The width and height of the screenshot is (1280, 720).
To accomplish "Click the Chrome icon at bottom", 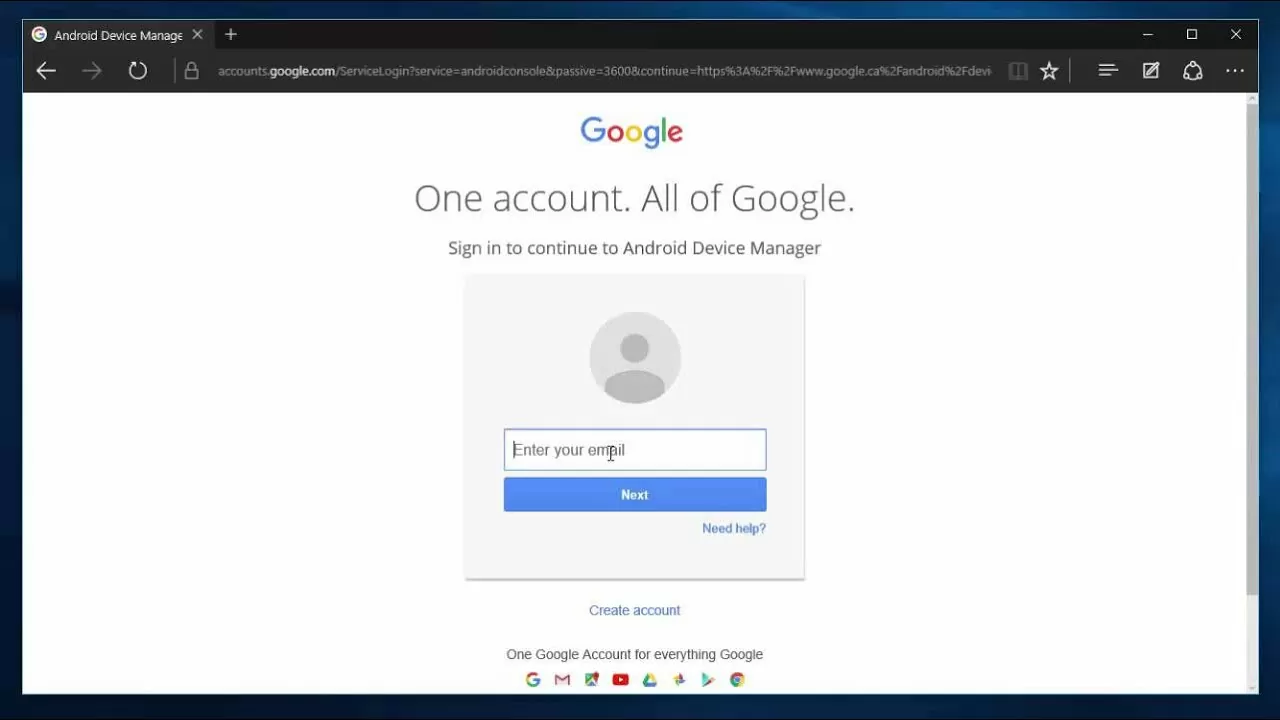I will coord(737,680).
